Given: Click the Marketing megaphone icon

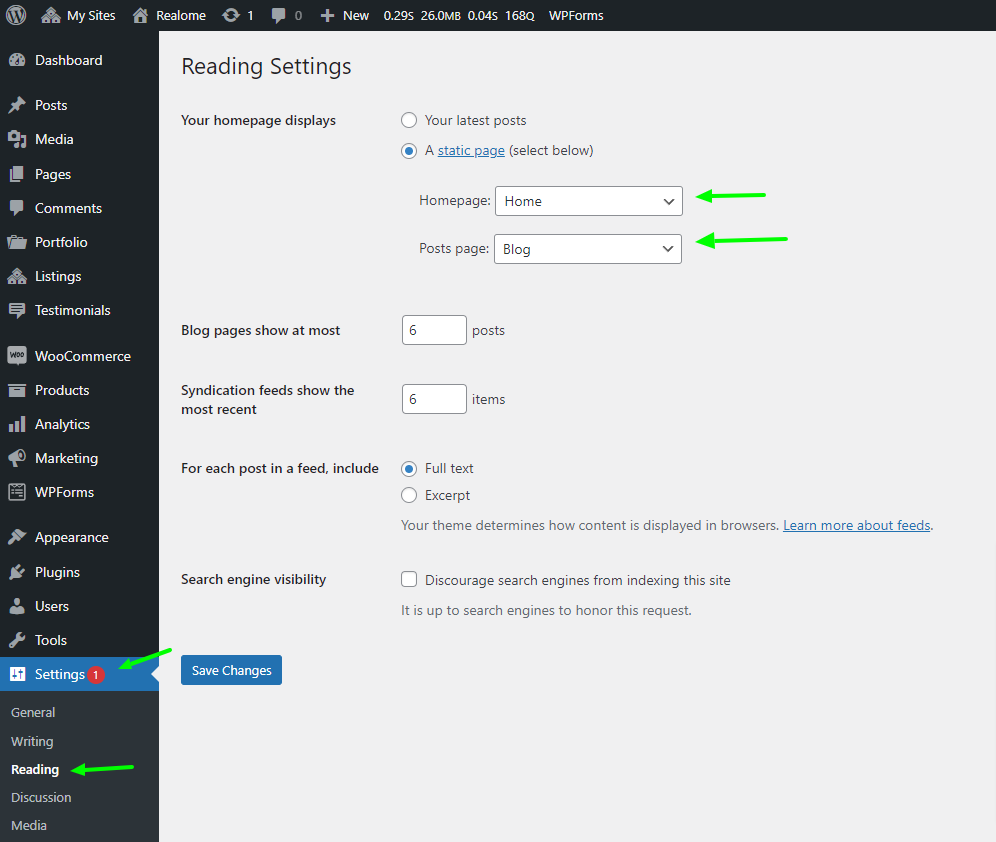Looking at the screenshot, I should 17,458.
